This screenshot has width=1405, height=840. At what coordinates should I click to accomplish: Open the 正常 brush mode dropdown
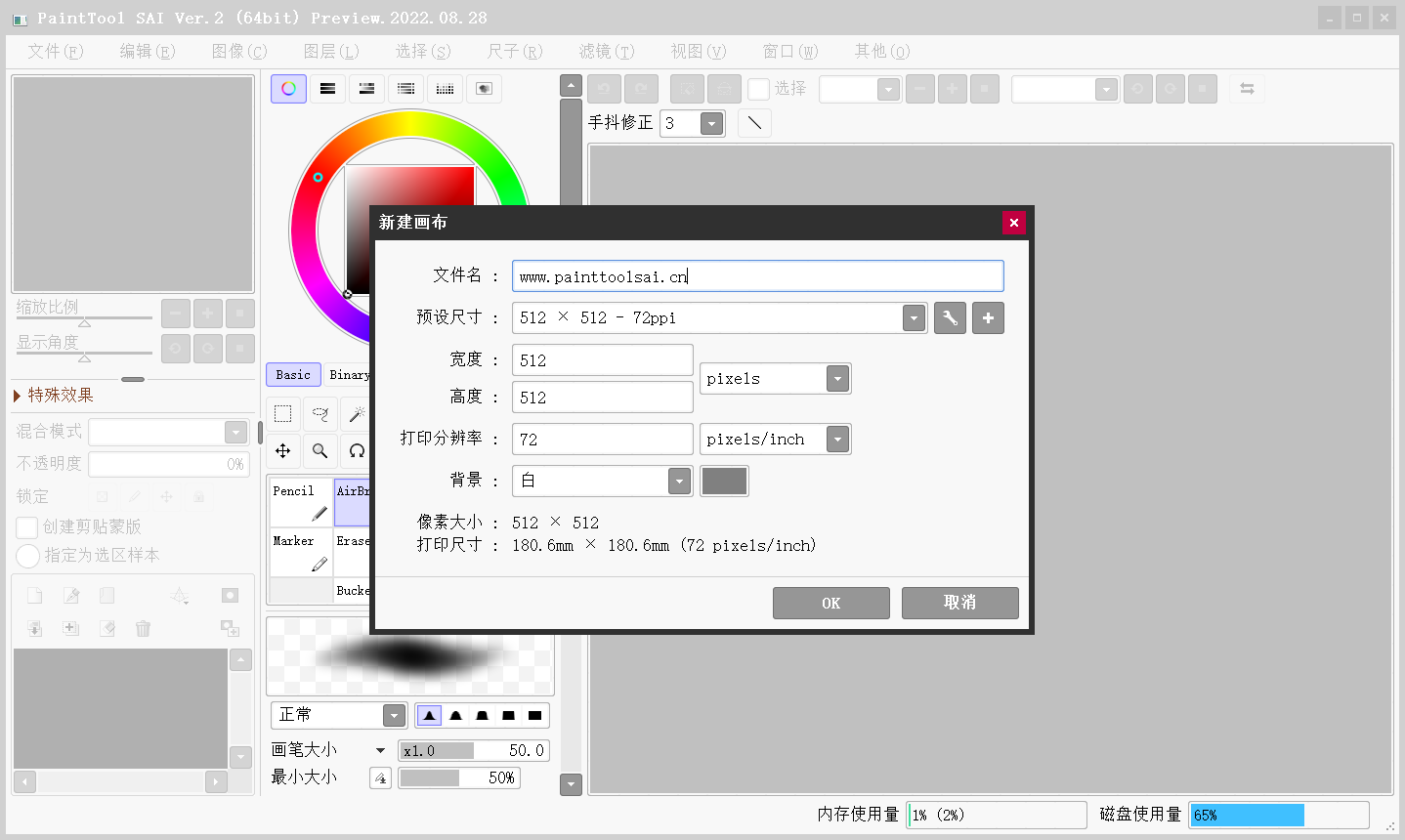click(x=394, y=716)
